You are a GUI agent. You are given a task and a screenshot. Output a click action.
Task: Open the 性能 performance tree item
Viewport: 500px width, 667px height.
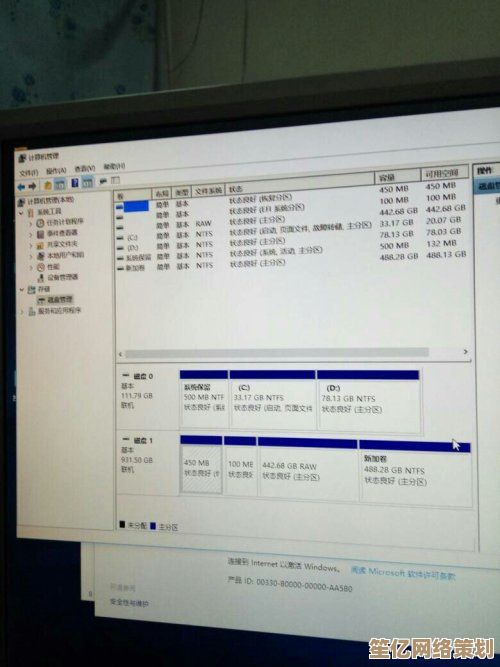[48, 267]
